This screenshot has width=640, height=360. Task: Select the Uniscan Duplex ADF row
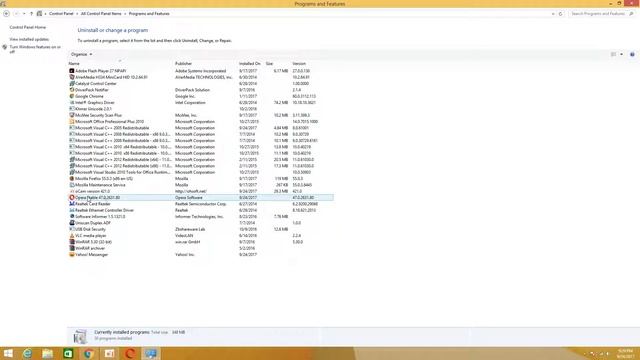click(x=200, y=223)
